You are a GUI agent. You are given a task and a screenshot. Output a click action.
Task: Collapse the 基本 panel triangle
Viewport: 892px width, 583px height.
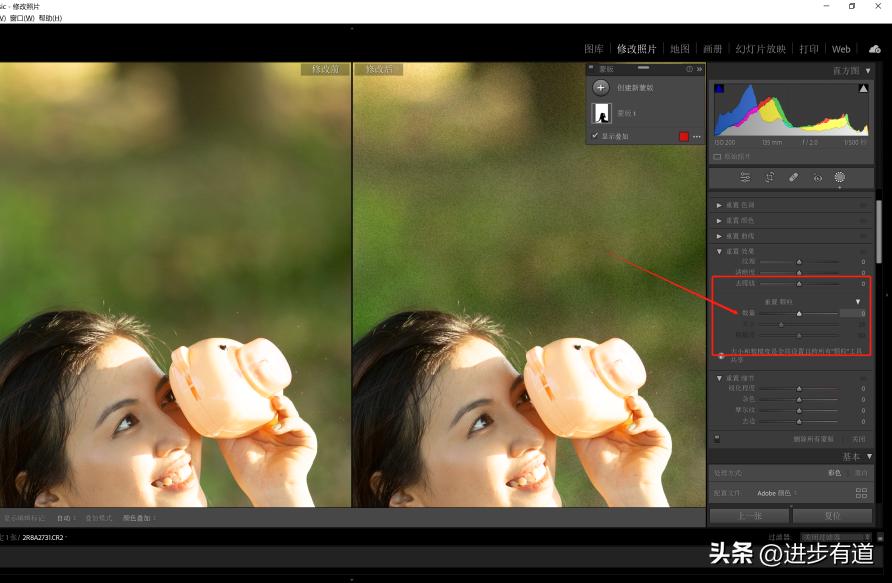(x=869, y=456)
